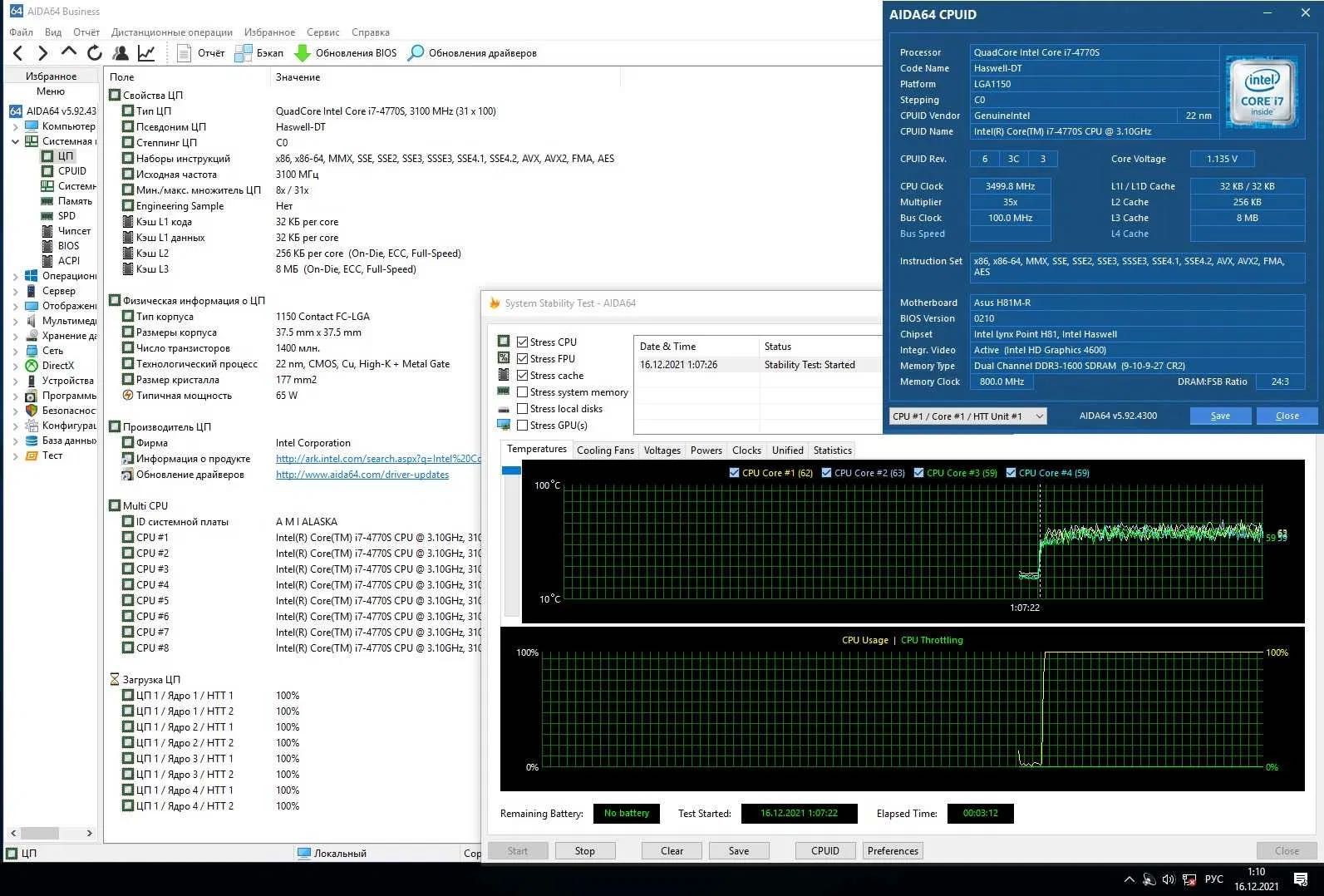
Task: Open the CPU #1 / Core #1 / HTT Unit dropdown
Action: [967, 416]
